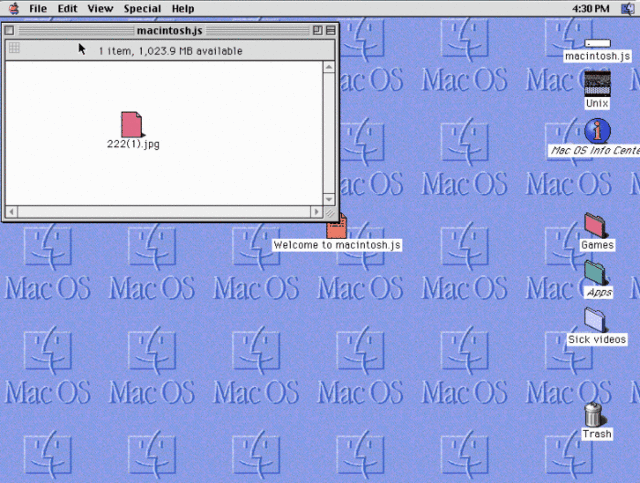Select the Unix desktop icon
The width and height of the screenshot is (640, 483).
(598, 84)
